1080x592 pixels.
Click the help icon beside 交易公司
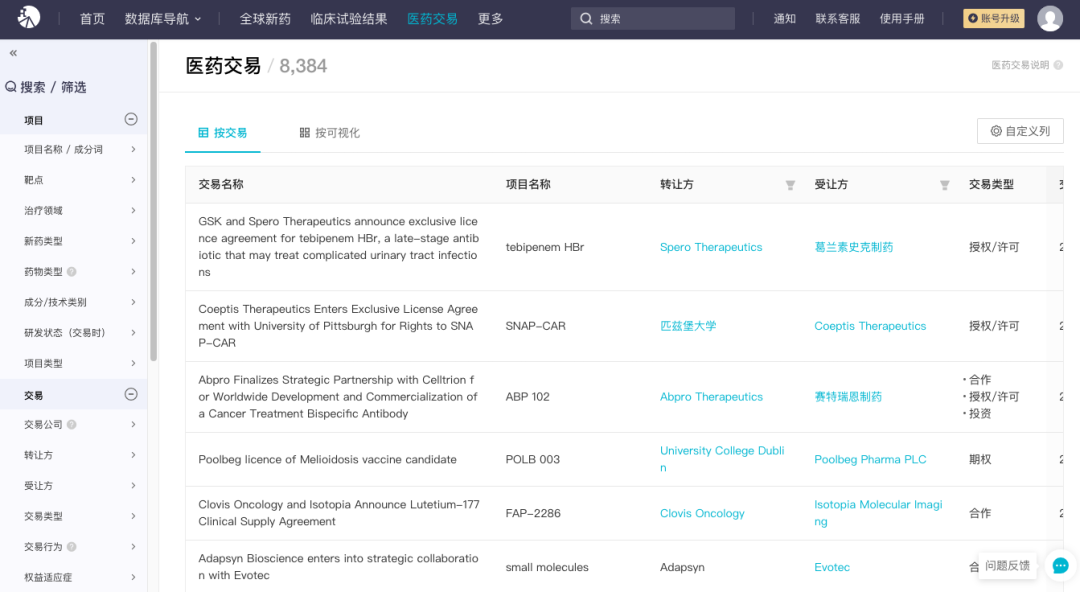click(x=72, y=425)
